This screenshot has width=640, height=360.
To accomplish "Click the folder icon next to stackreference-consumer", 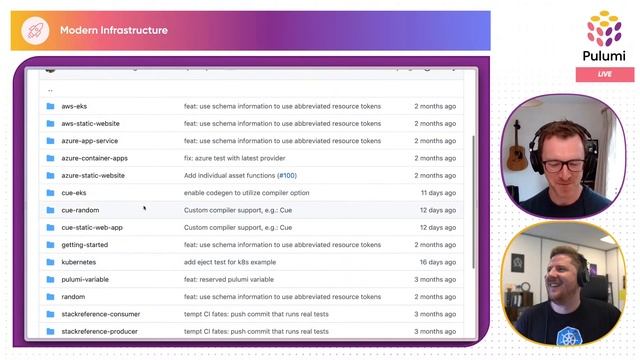I will [50, 314].
